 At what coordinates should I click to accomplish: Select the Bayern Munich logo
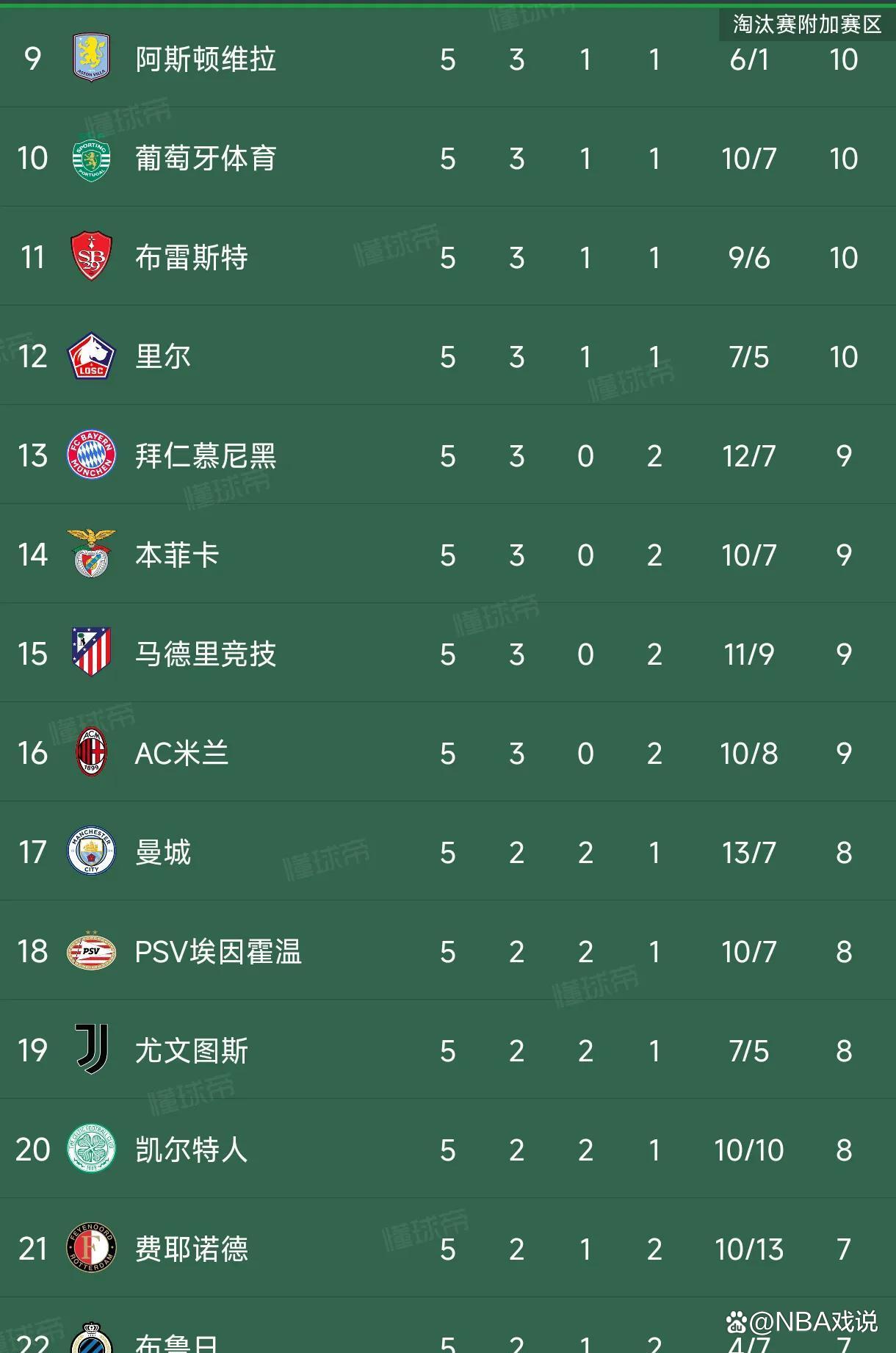(x=91, y=455)
